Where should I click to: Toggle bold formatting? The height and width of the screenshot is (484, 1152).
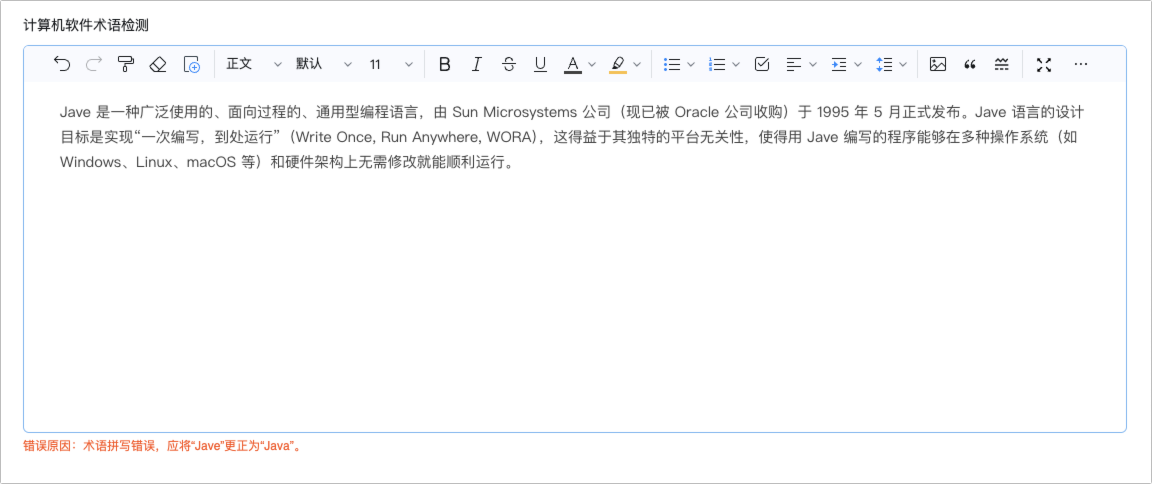(444, 64)
